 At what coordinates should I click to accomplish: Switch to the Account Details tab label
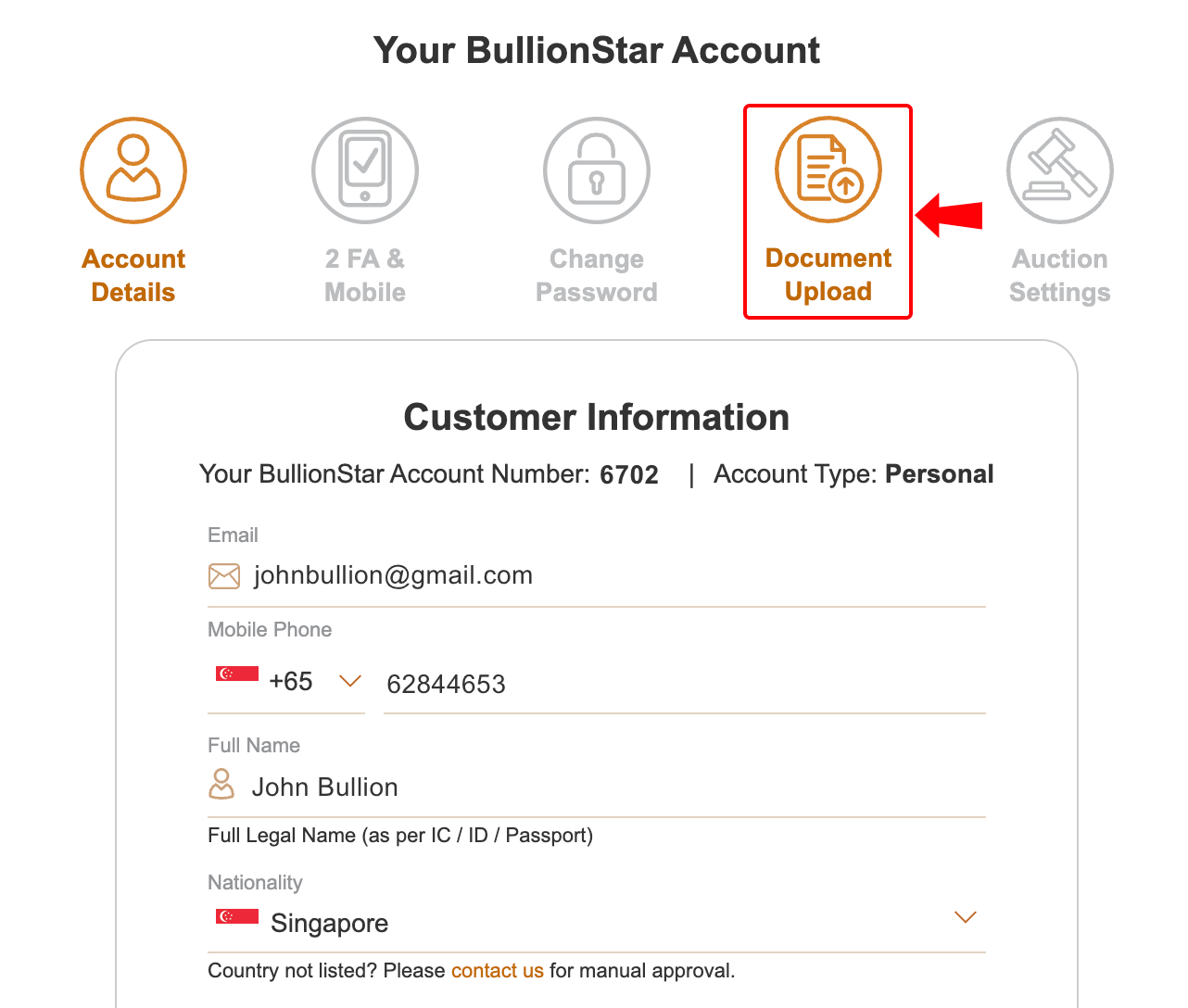click(133, 275)
